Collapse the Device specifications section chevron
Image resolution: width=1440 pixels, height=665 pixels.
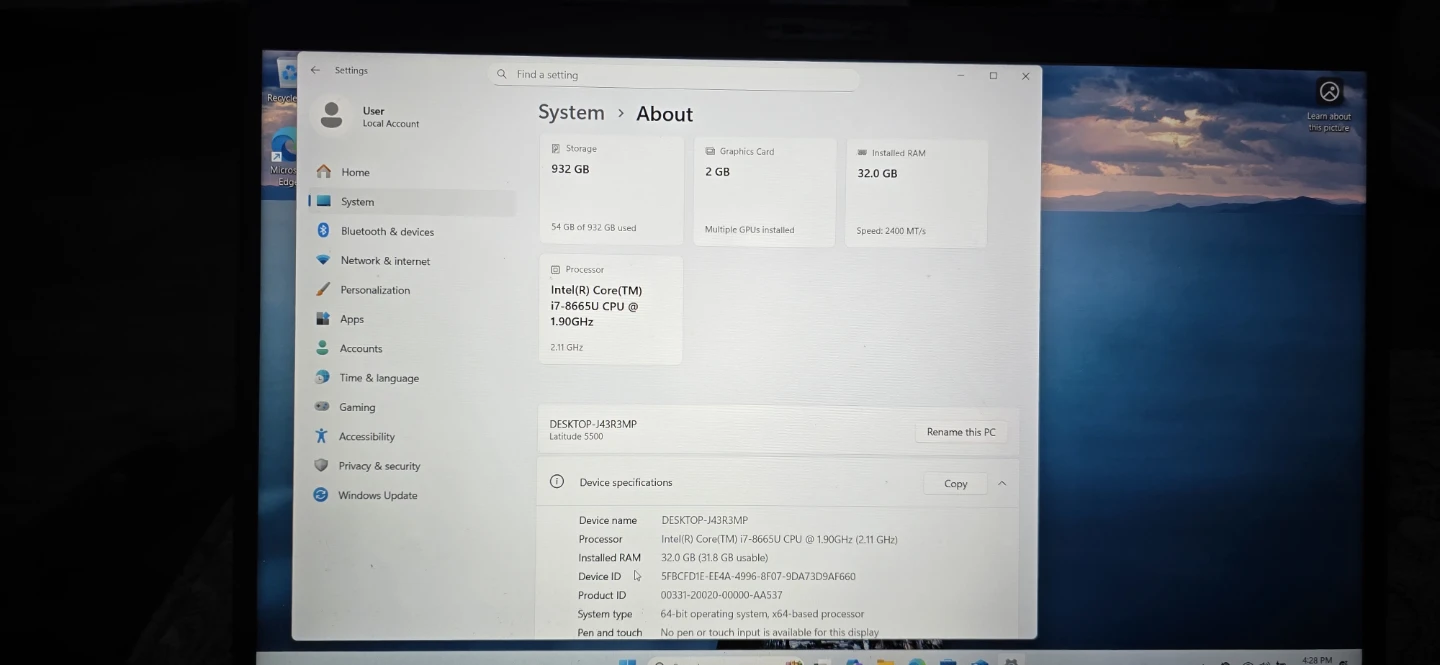tap(1001, 483)
